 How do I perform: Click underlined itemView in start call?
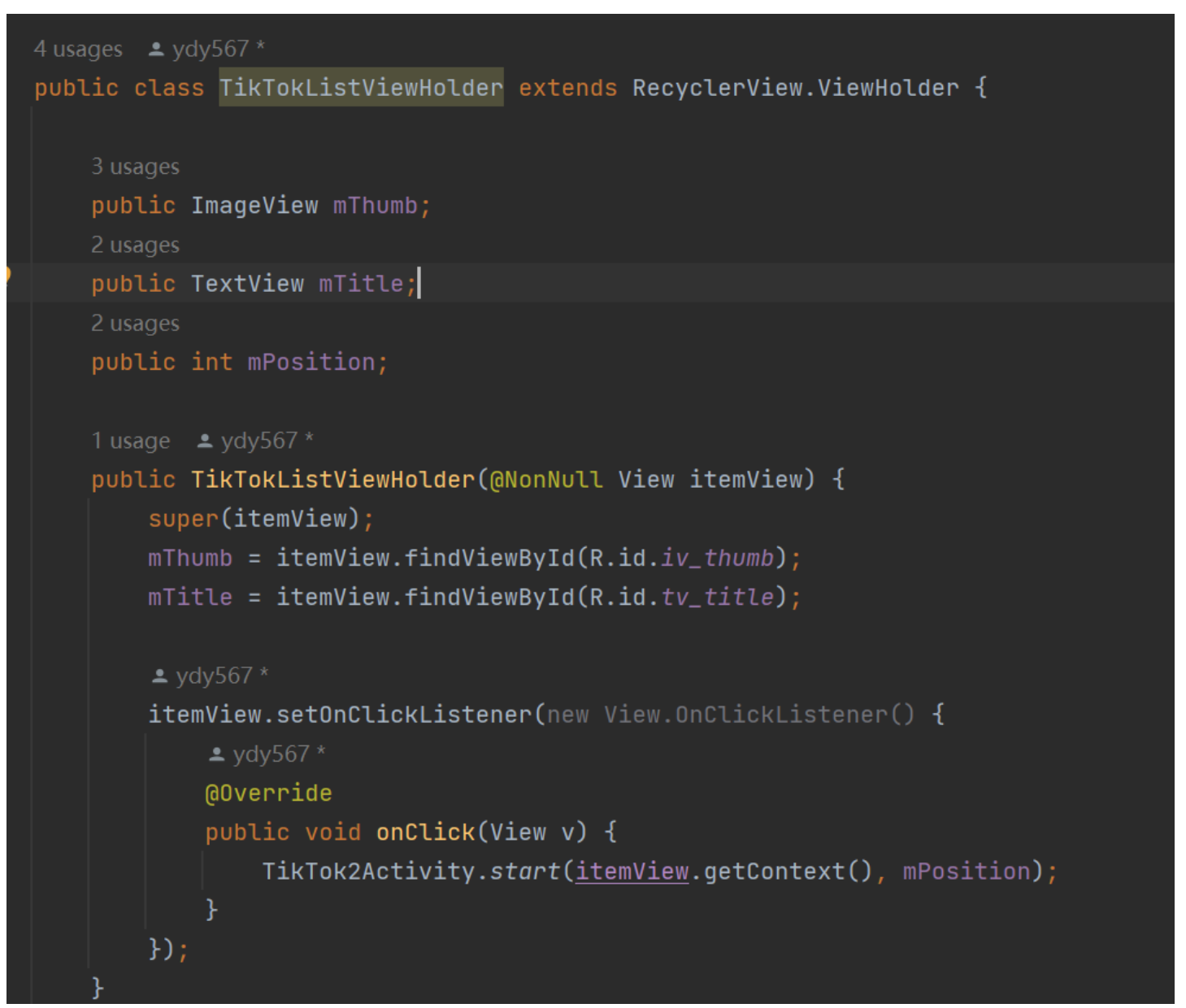[632, 871]
